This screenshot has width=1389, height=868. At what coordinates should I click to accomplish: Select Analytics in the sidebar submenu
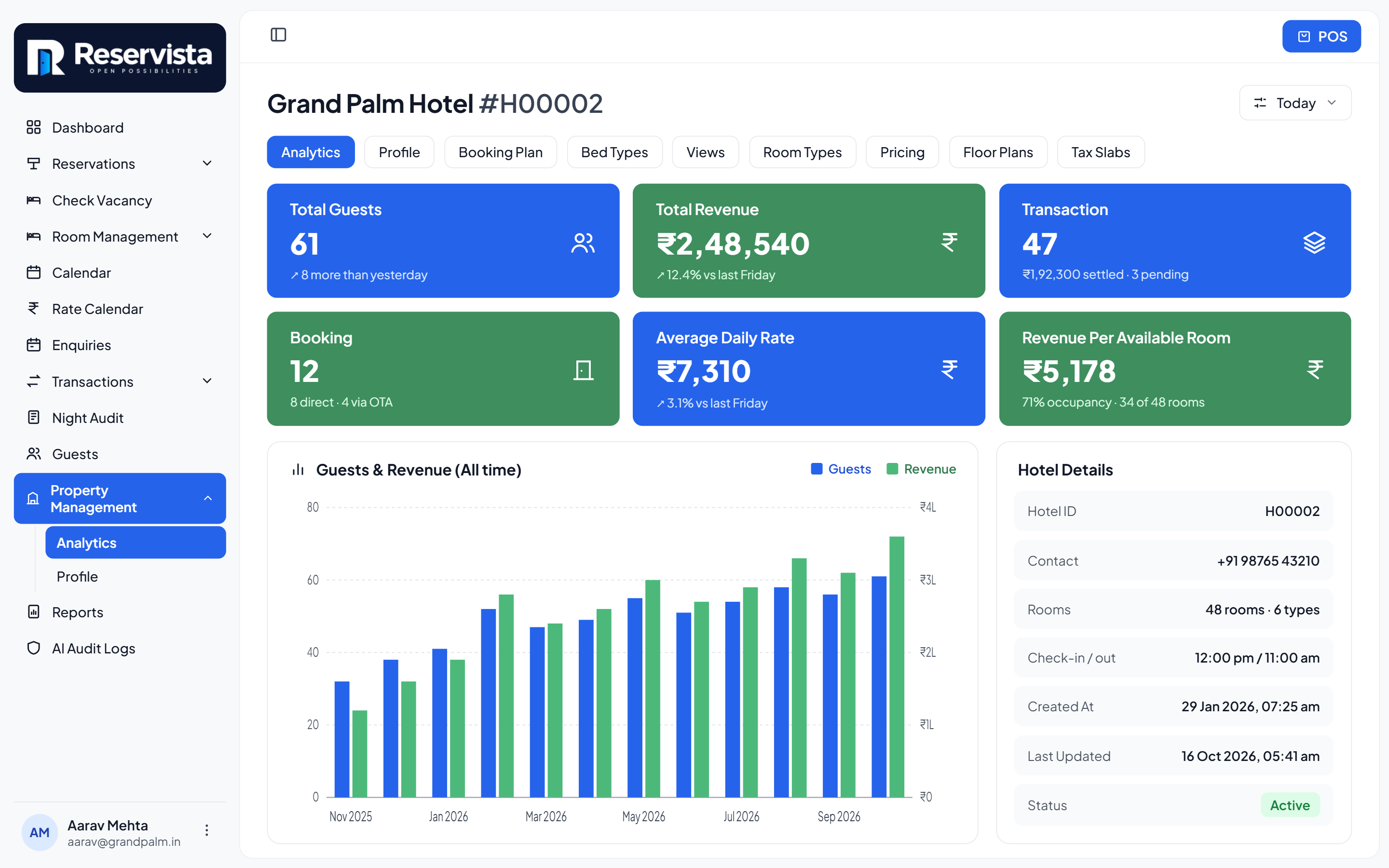point(136,542)
